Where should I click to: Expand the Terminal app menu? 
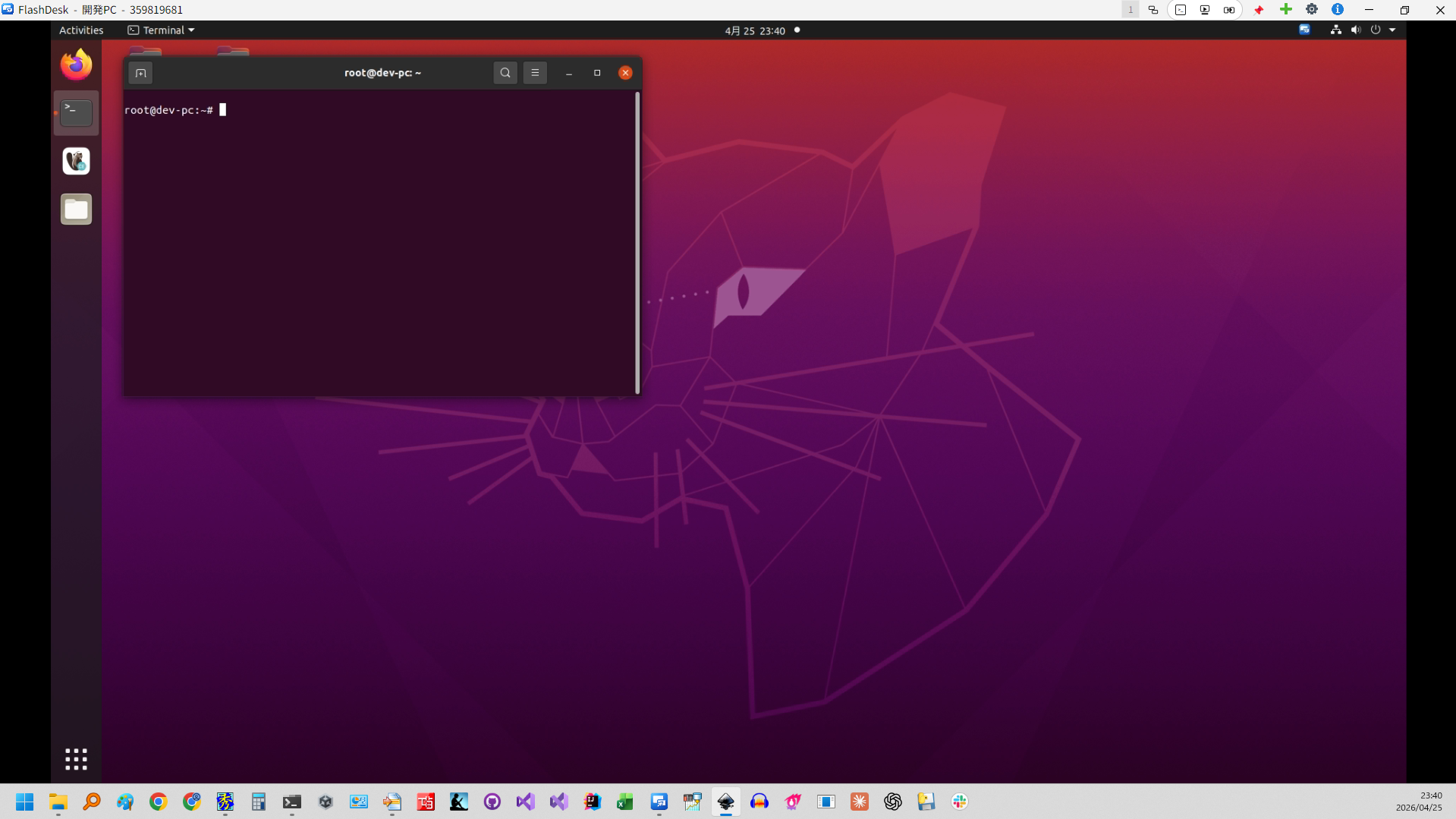point(161,30)
